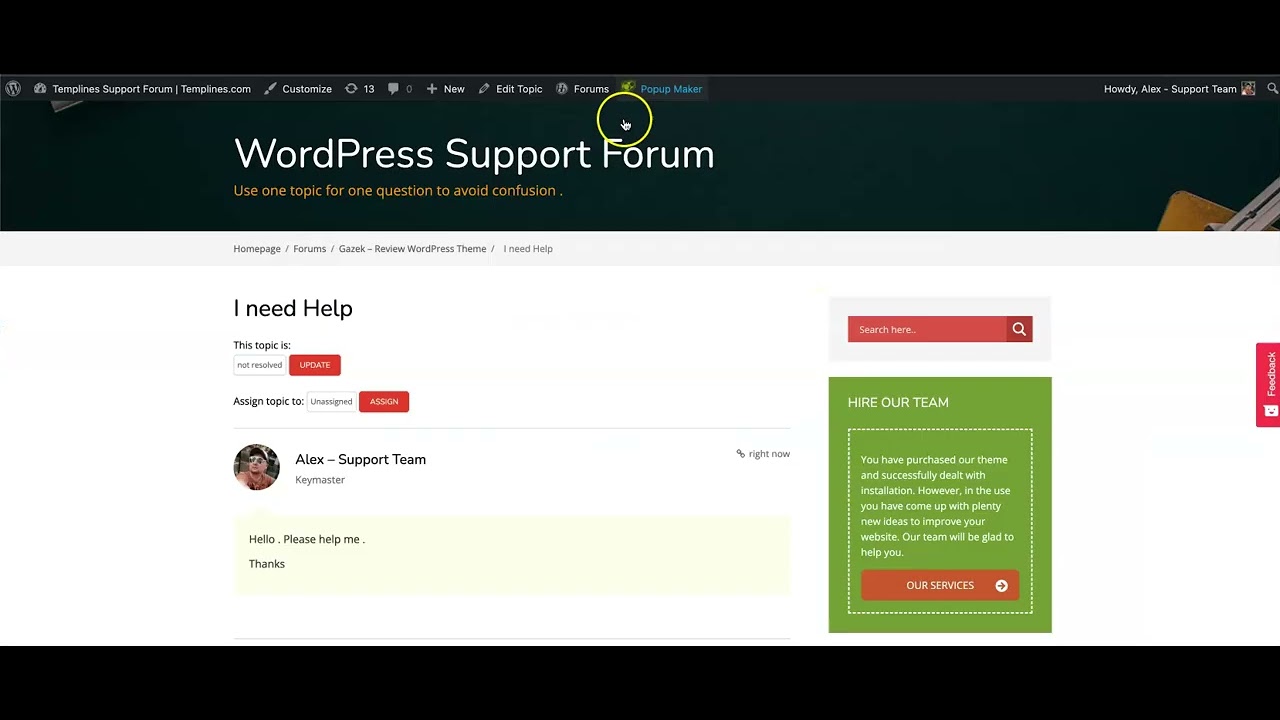Click the paintbrush icon beside Customize

270,89
